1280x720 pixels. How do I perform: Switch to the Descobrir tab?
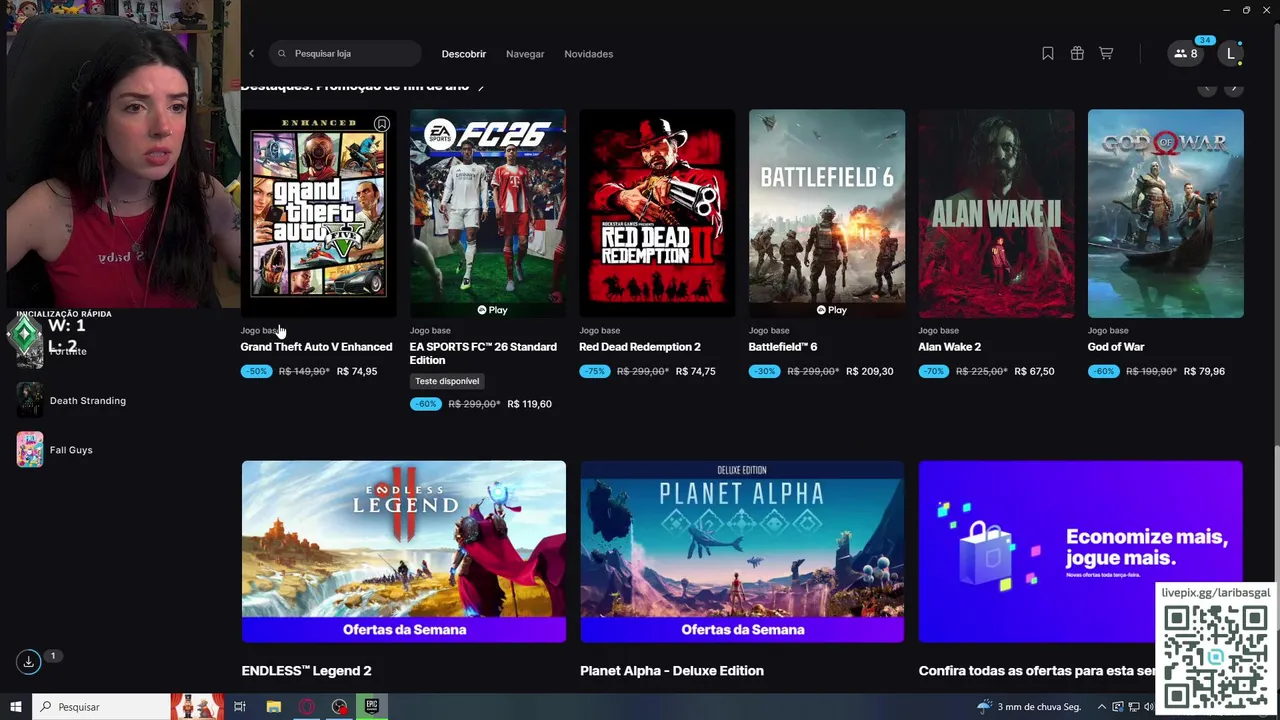pos(464,54)
